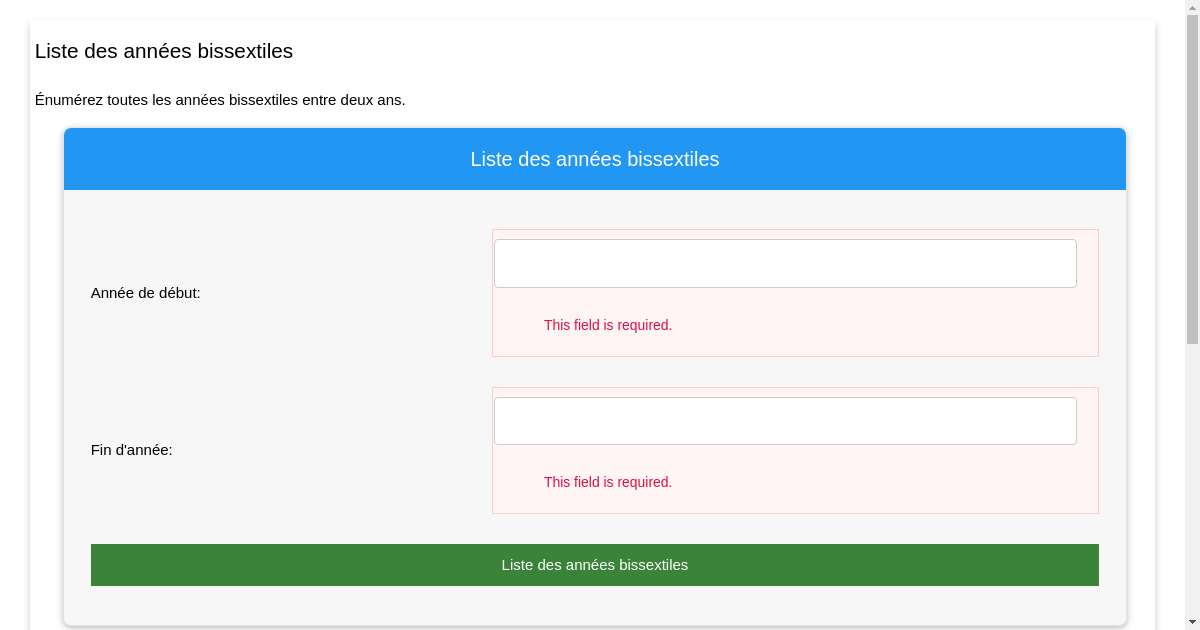Viewport: 1200px width, 630px height.
Task: Click the top page heading text
Action: [x=164, y=51]
